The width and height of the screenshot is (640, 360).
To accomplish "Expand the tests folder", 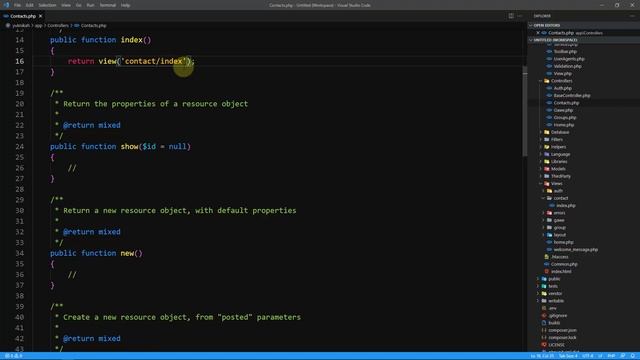I will [553, 287].
